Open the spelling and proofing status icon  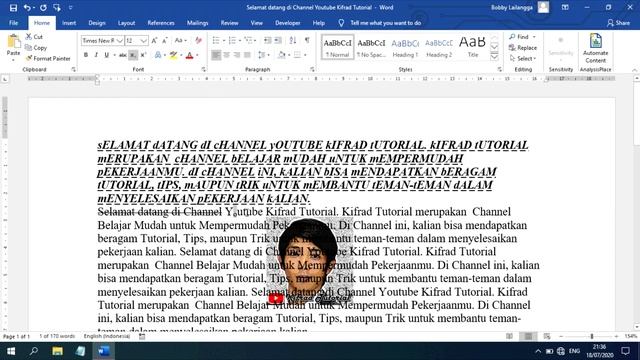pyautogui.click(x=142, y=336)
